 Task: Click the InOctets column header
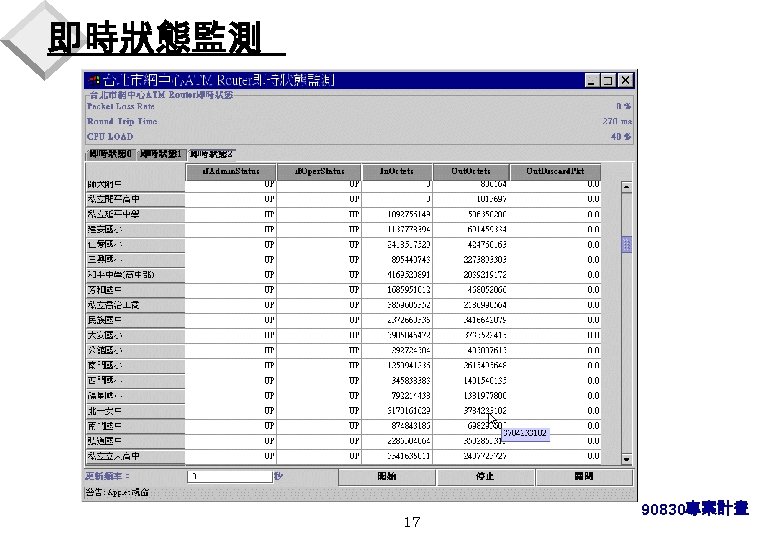point(396,172)
